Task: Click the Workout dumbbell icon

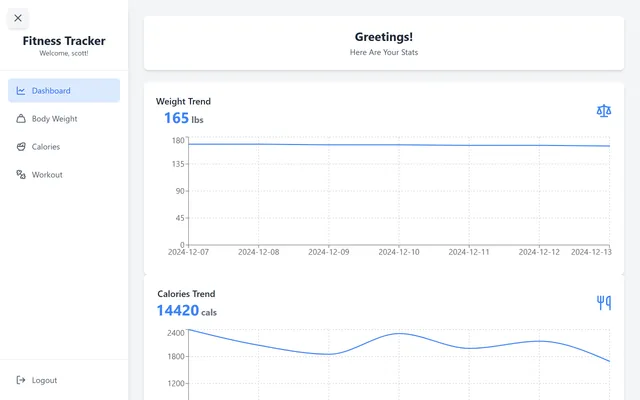Action: 21,175
